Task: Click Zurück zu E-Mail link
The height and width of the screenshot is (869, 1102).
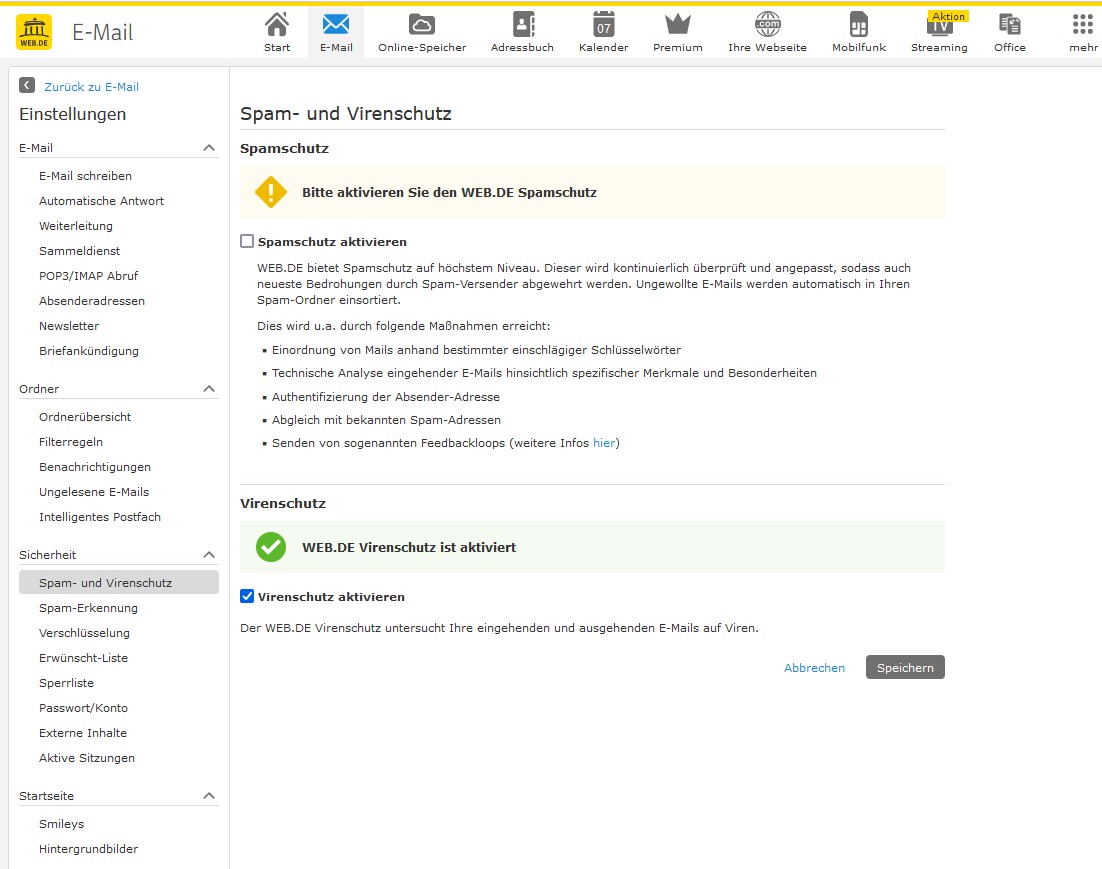Action: tap(91, 86)
